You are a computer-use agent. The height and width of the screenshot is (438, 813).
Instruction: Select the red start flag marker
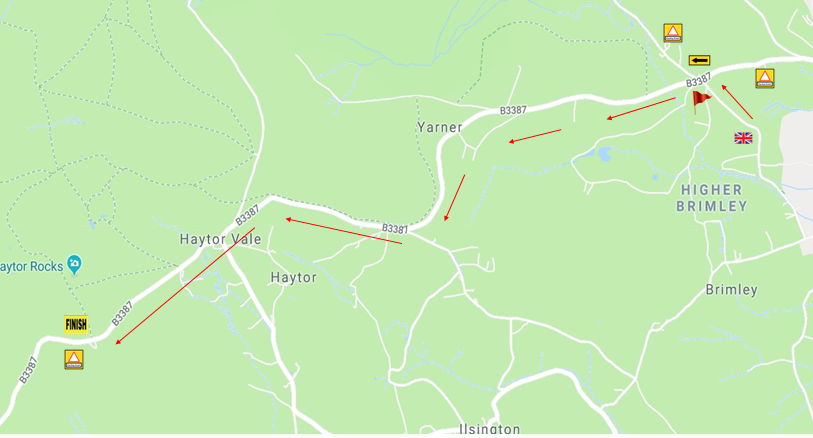[x=701, y=102]
